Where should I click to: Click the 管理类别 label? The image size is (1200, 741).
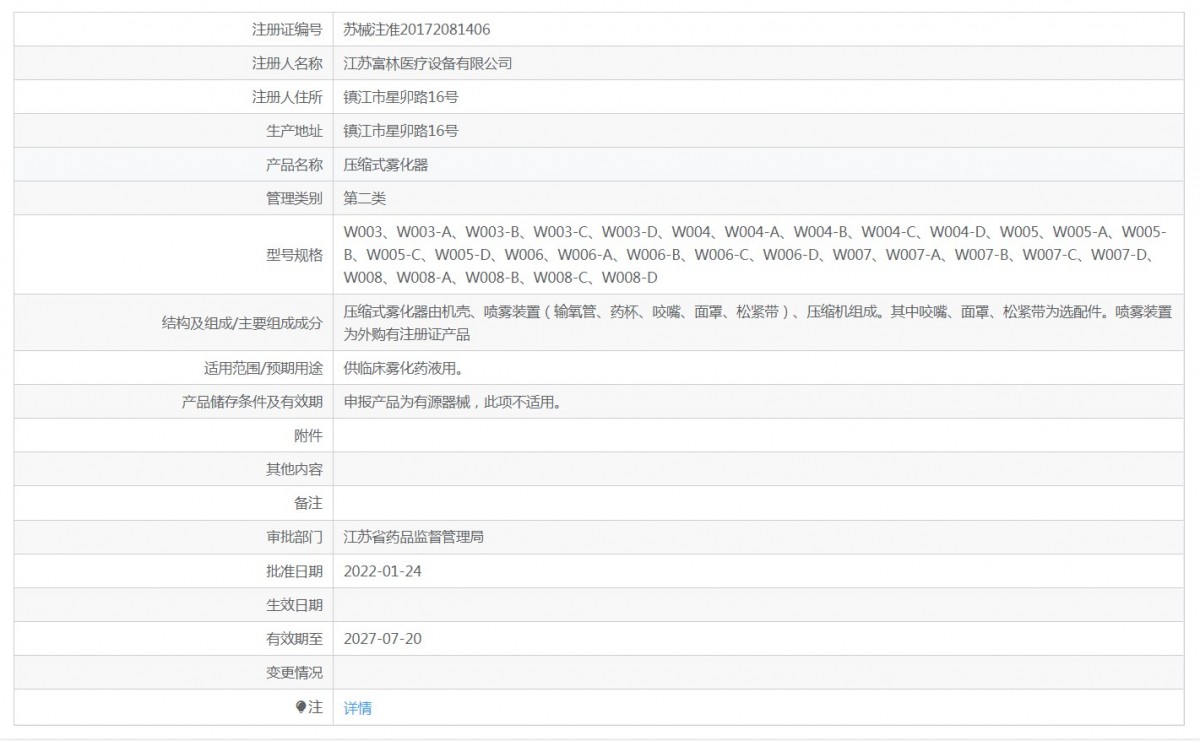click(x=294, y=198)
